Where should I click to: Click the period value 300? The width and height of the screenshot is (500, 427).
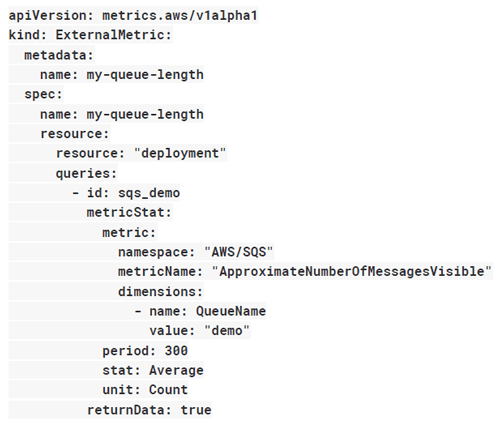click(176, 351)
